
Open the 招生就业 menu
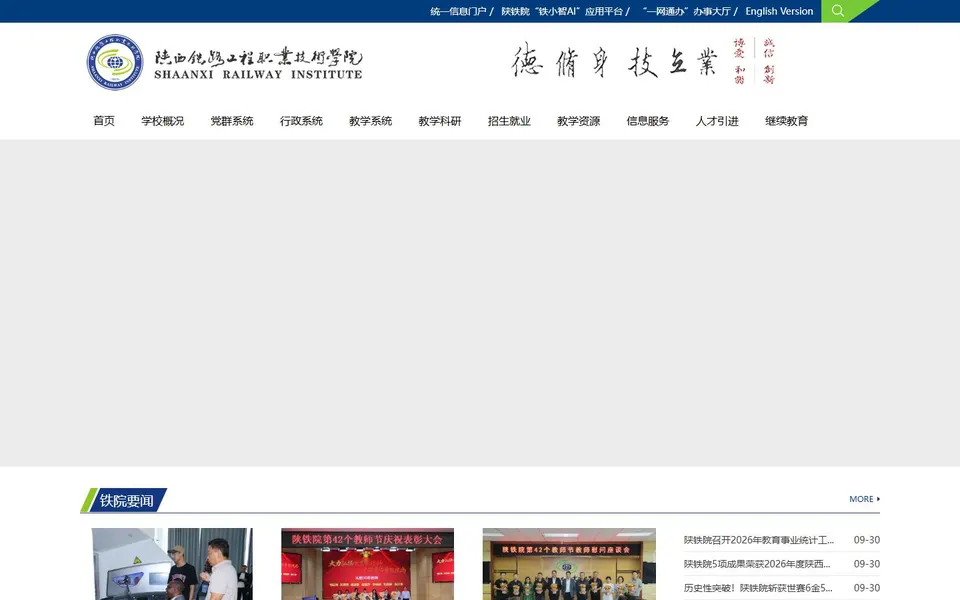click(509, 121)
